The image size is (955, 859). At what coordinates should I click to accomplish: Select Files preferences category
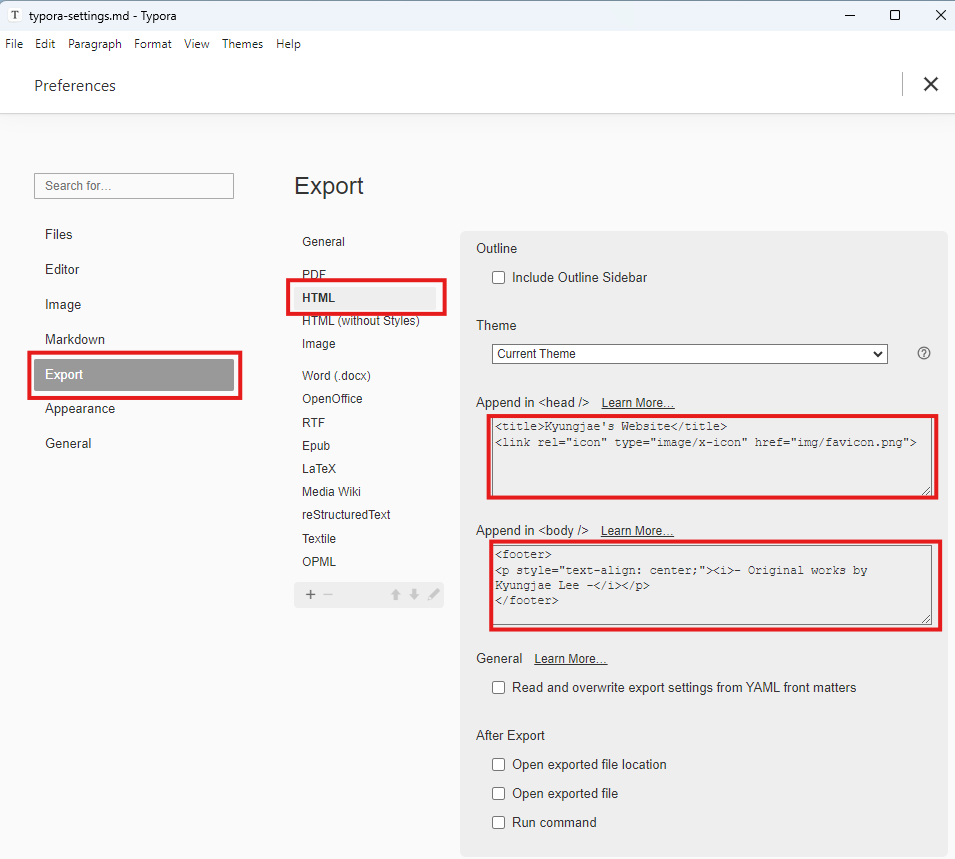tap(58, 235)
